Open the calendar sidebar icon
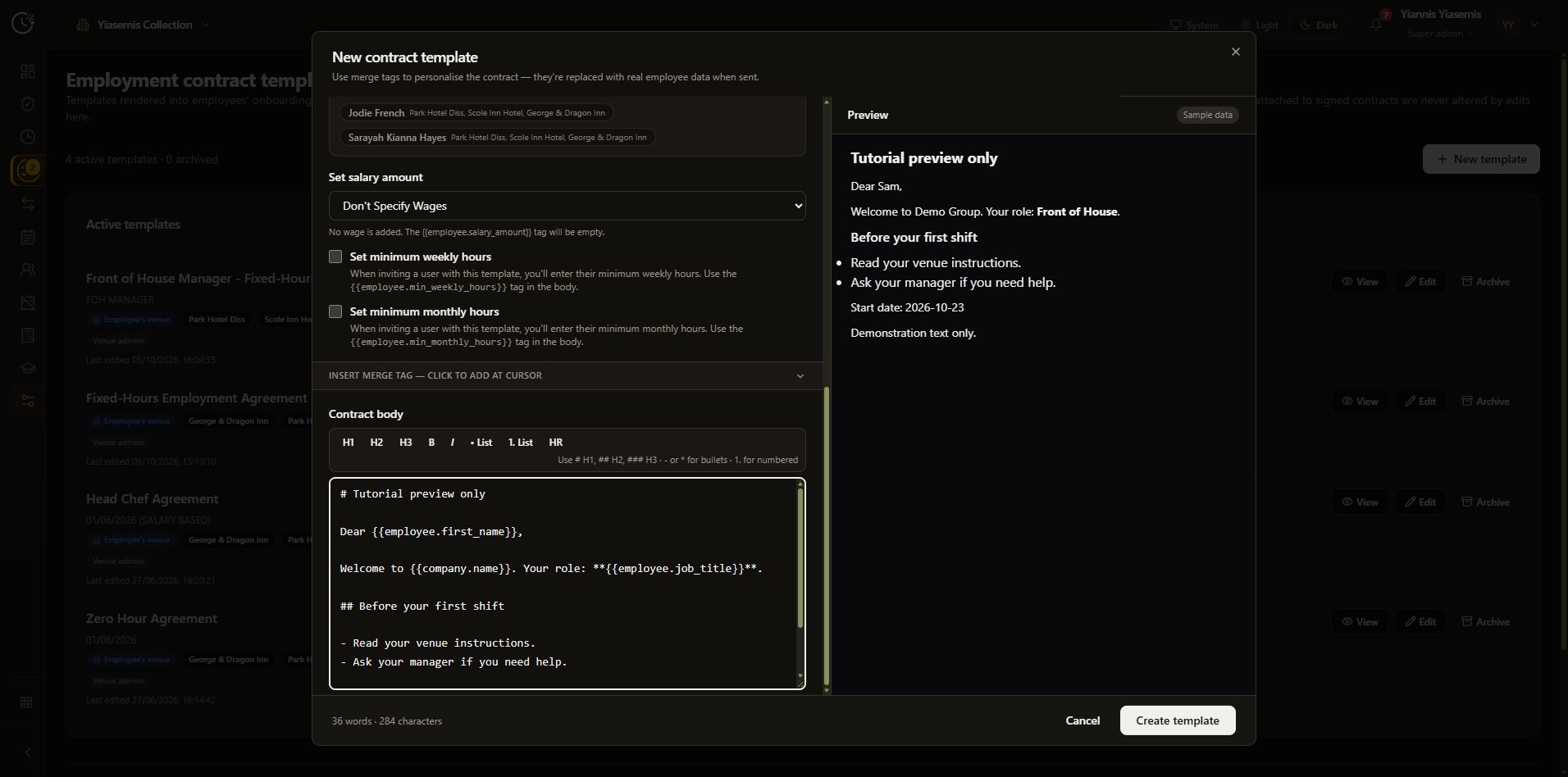 [x=28, y=237]
